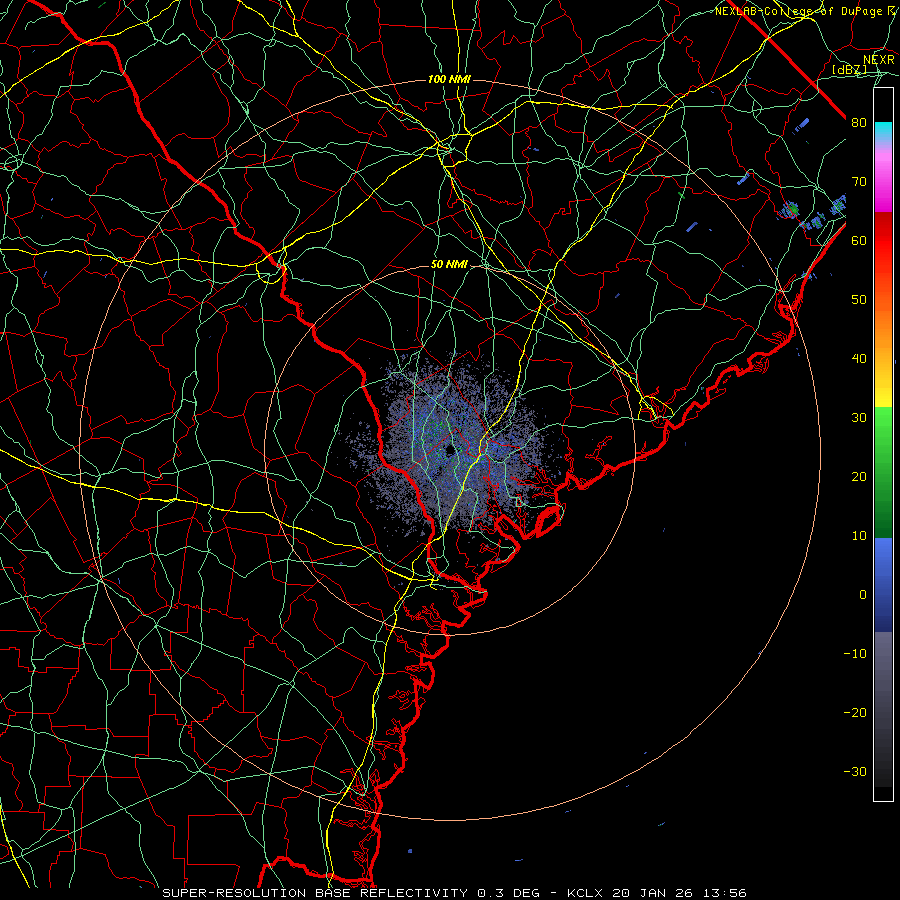The height and width of the screenshot is (900, 900).
Task: Click the dark radar site hole in clutter
Action: [451, 451]
